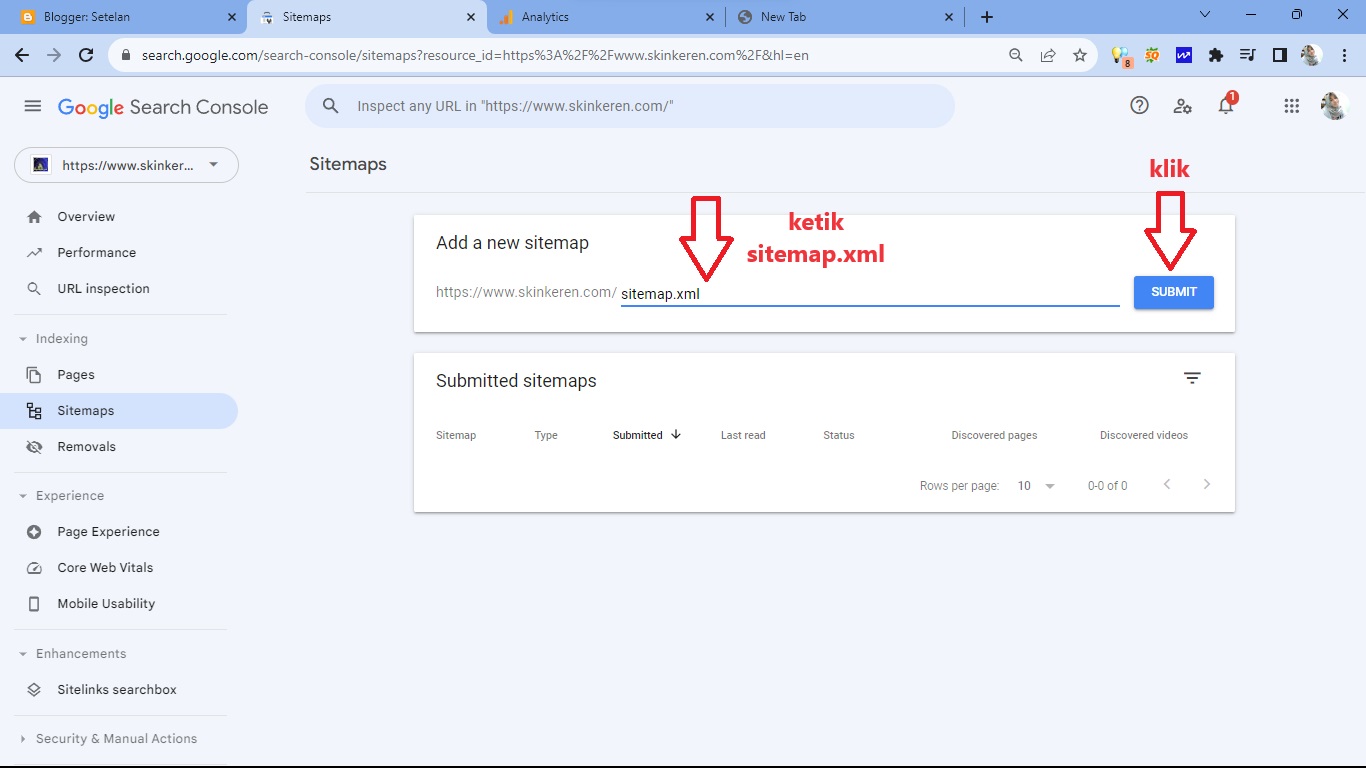Open the Google account avatar in Search Console
This screenshot has height=768, width=1366.
point(1334,106)
